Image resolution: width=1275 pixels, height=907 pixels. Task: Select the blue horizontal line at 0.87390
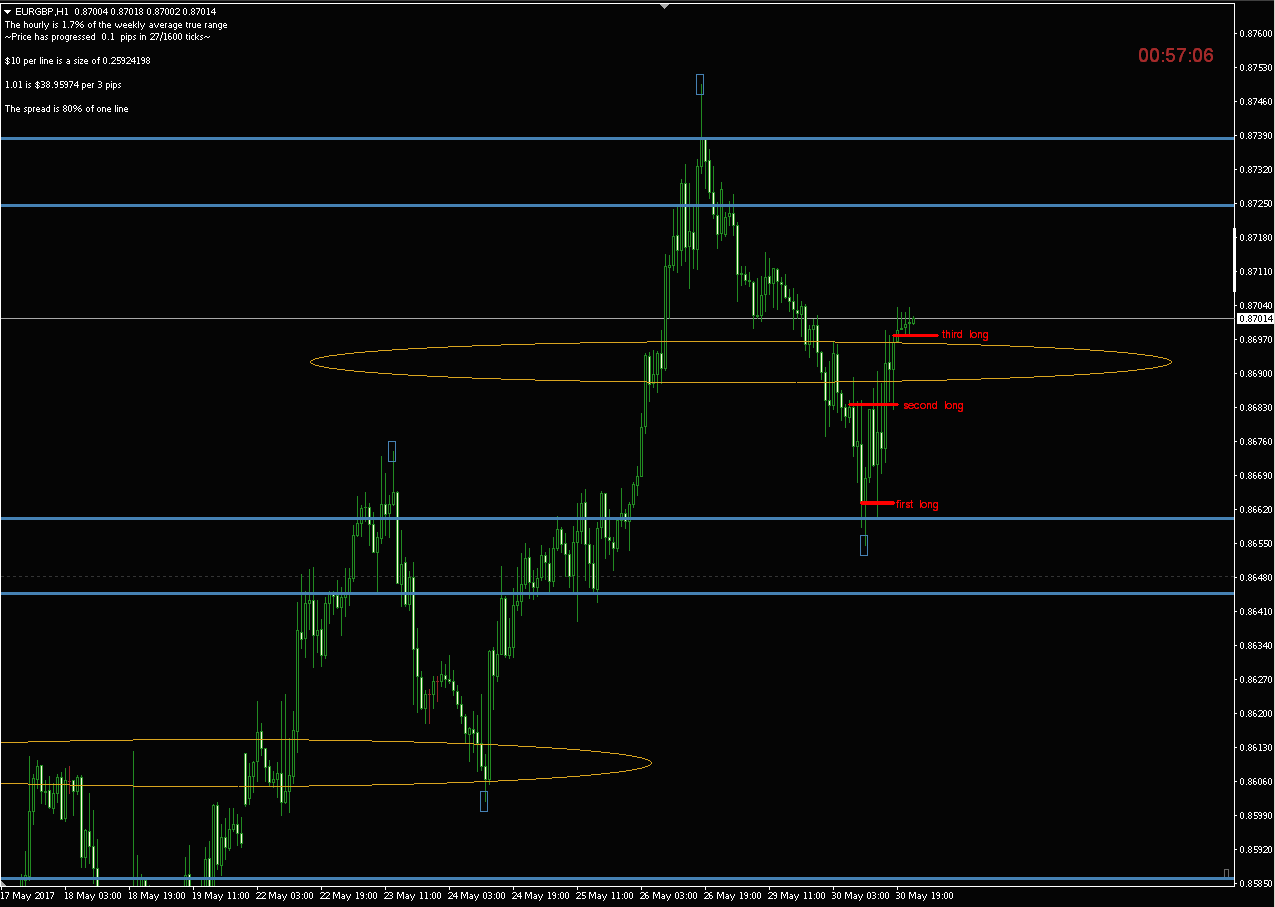pos(617,138)
